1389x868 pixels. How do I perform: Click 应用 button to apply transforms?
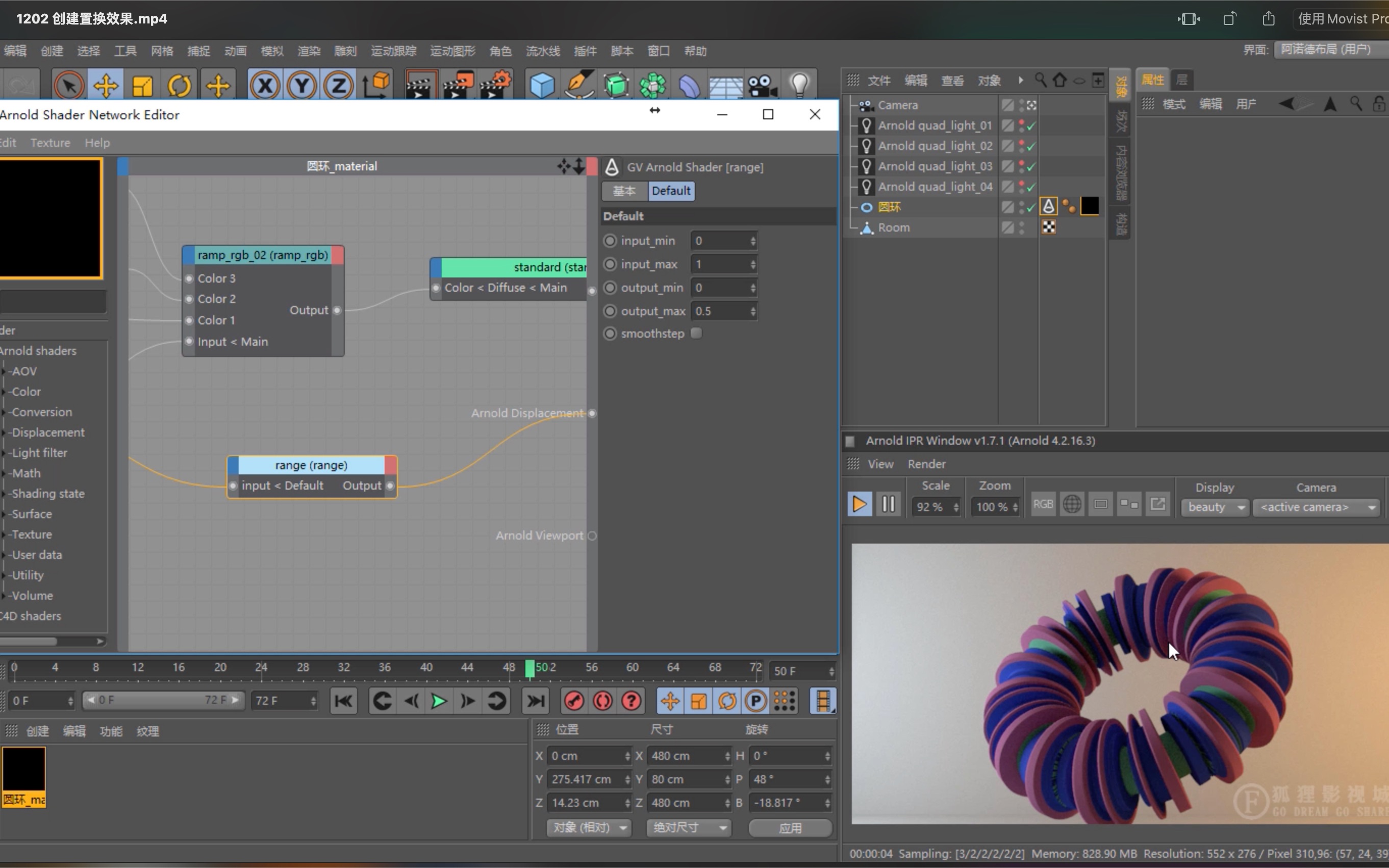coord(790,827)
